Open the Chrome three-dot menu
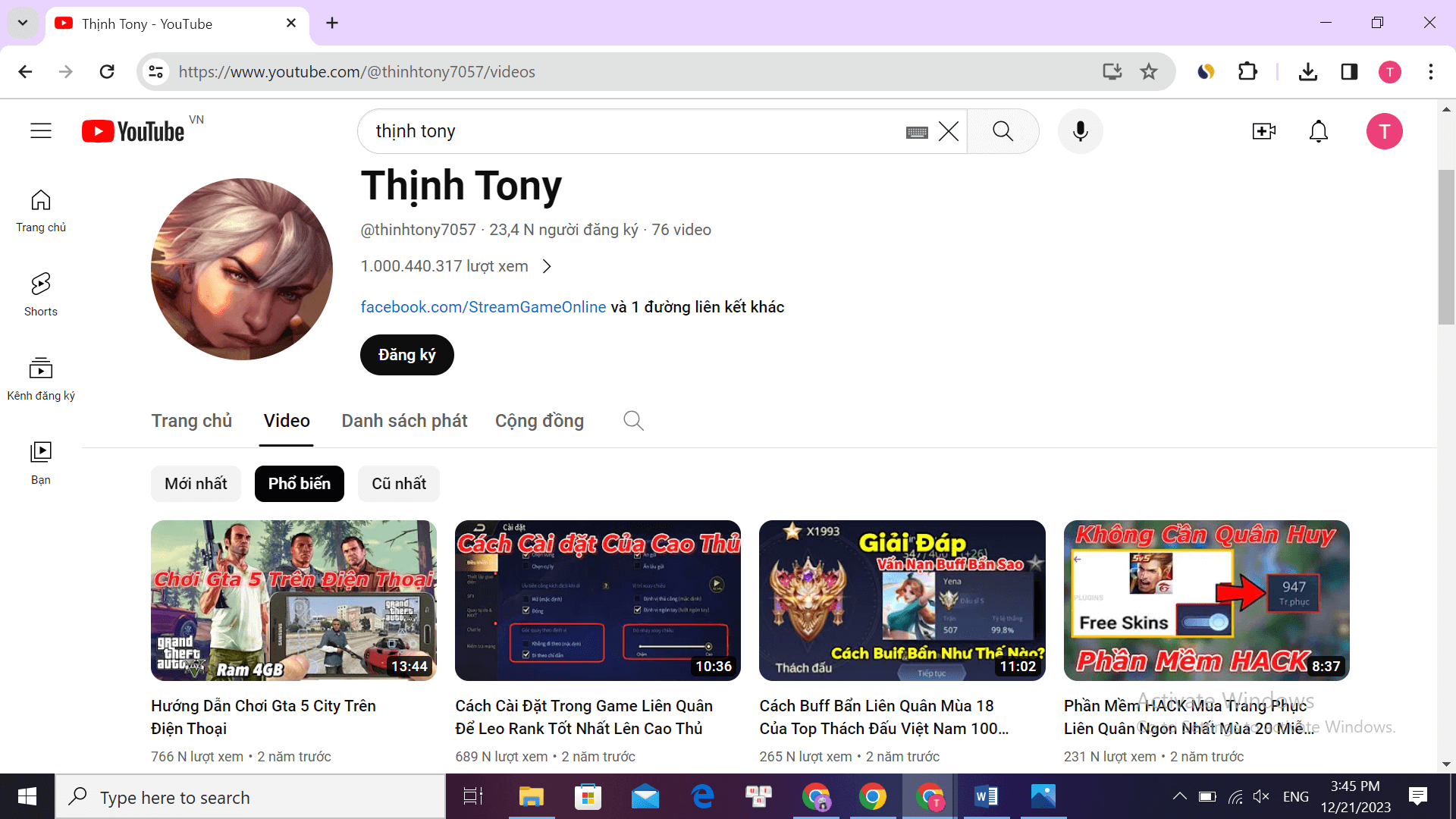Image resolution: width=1456 pixels, height=819 pixels. (x=1430, y=71)
